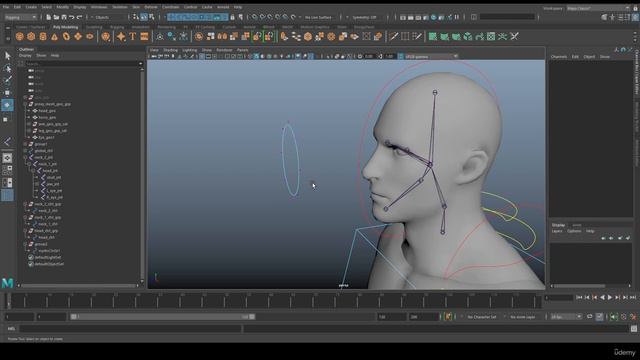Switch to the Poly Modeling shelf tab

coord(65,27)
